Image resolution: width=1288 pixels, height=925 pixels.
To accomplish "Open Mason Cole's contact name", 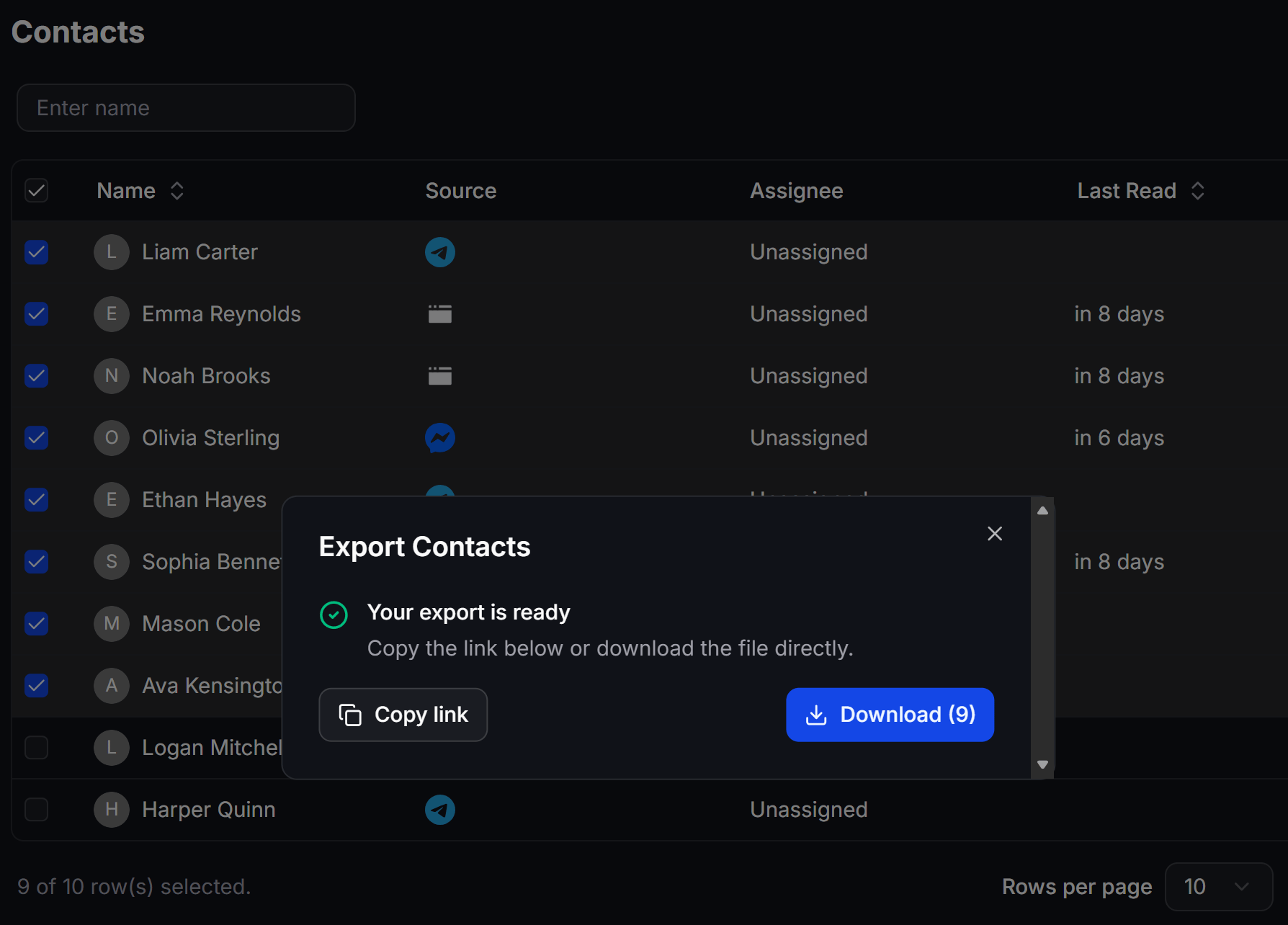I will pyautogui.click(x=201, y=624).
